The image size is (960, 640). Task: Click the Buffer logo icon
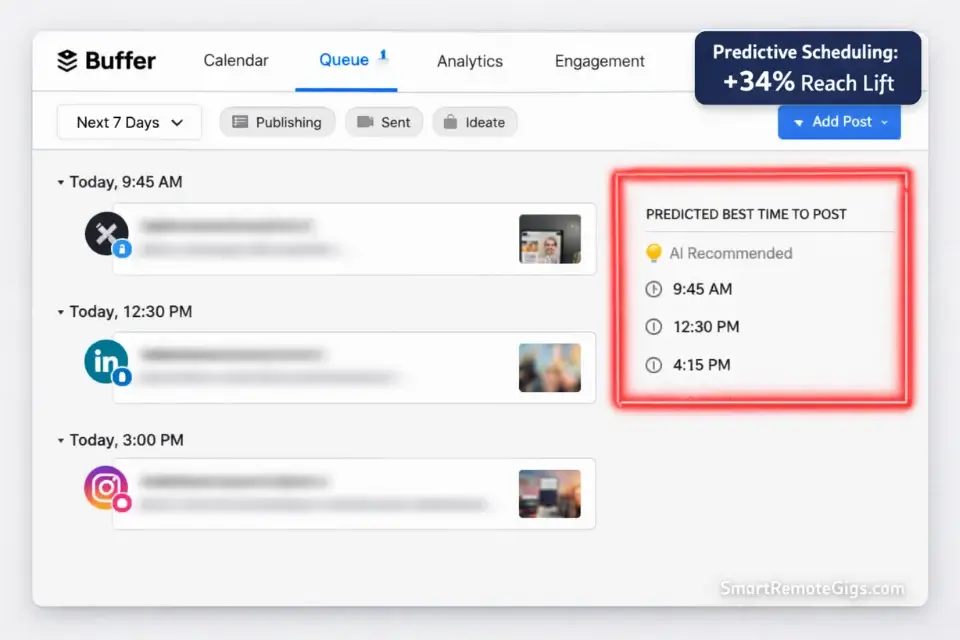click(x=67, y=61)
